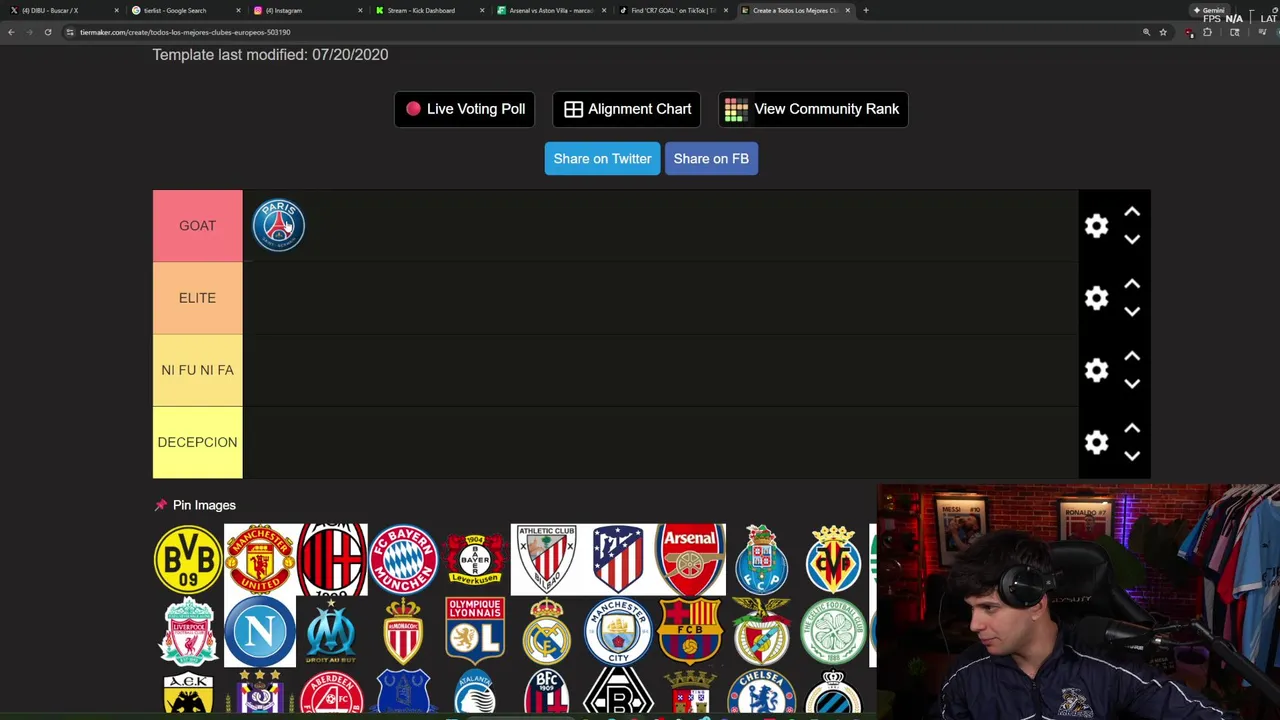Move NI FU NI FA row up
The height and width of the screenshot is (720, 1280).
(x=1132, y=356)
